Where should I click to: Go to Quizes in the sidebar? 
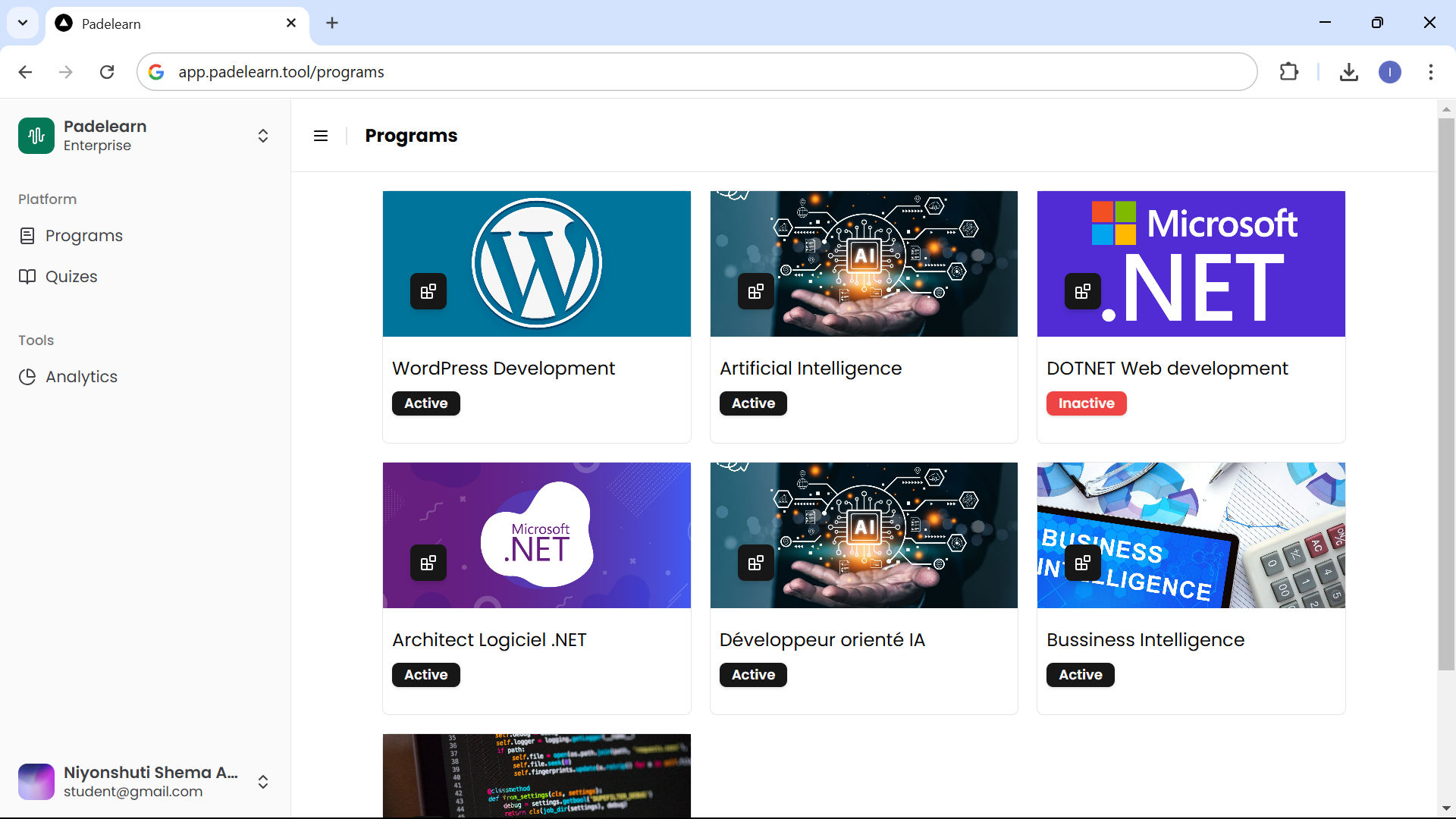(x=71, y=277)
